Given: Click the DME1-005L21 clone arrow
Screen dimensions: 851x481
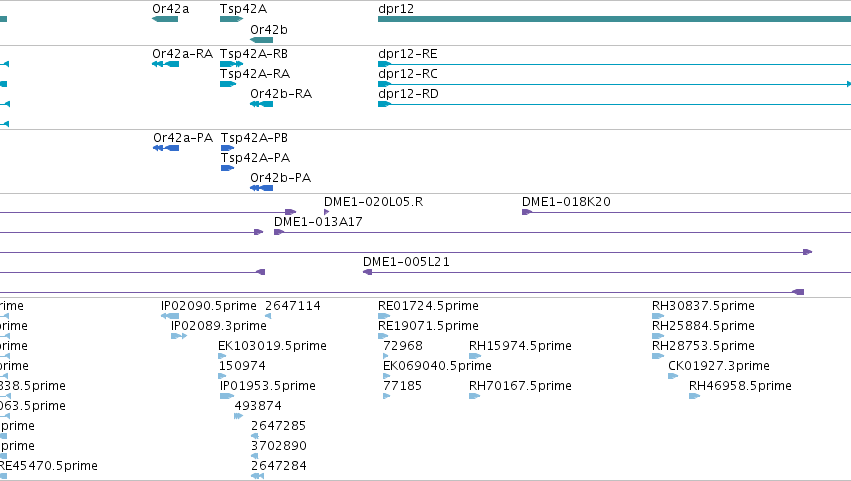Looking at the screenshot, I should 367,272.
